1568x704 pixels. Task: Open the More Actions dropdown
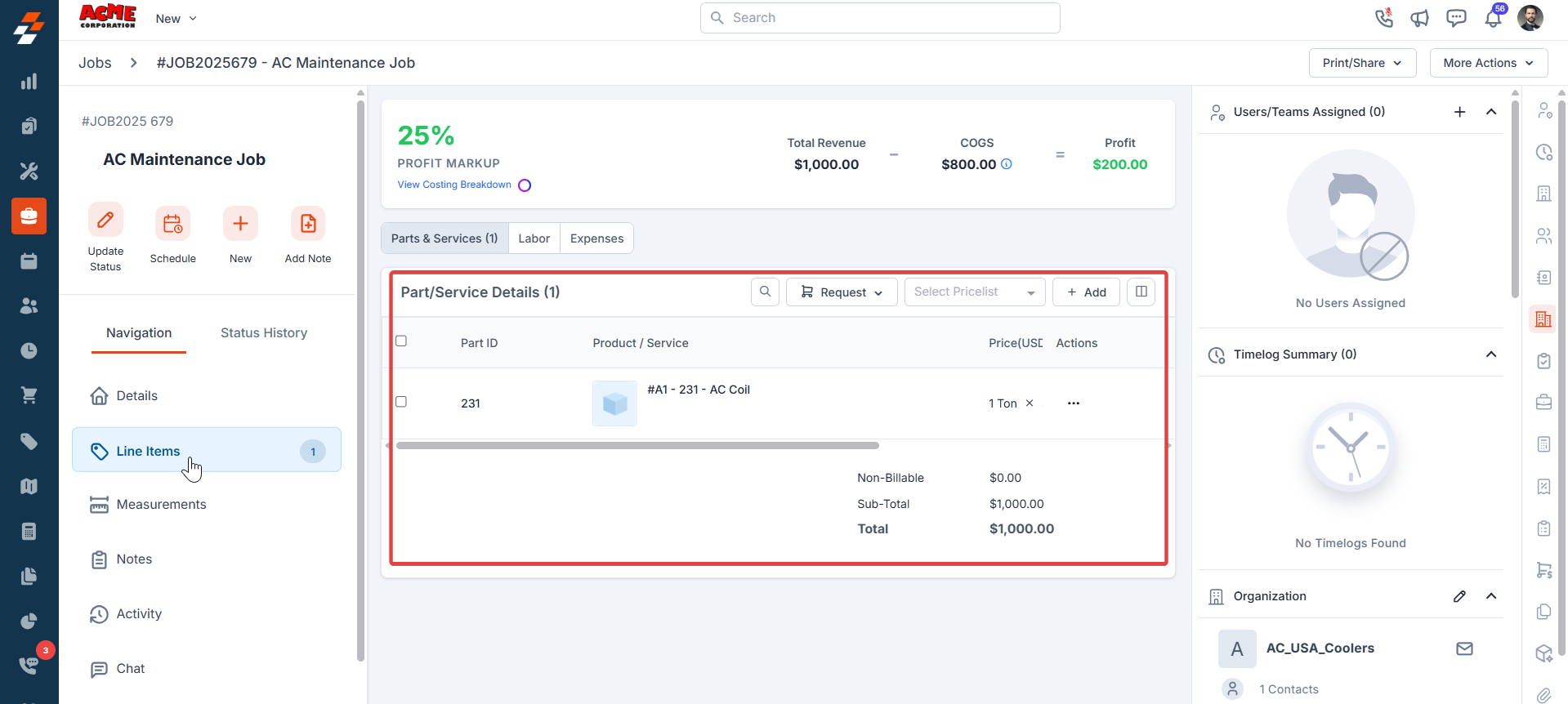pyautogui.click(x=1489, y=63)
